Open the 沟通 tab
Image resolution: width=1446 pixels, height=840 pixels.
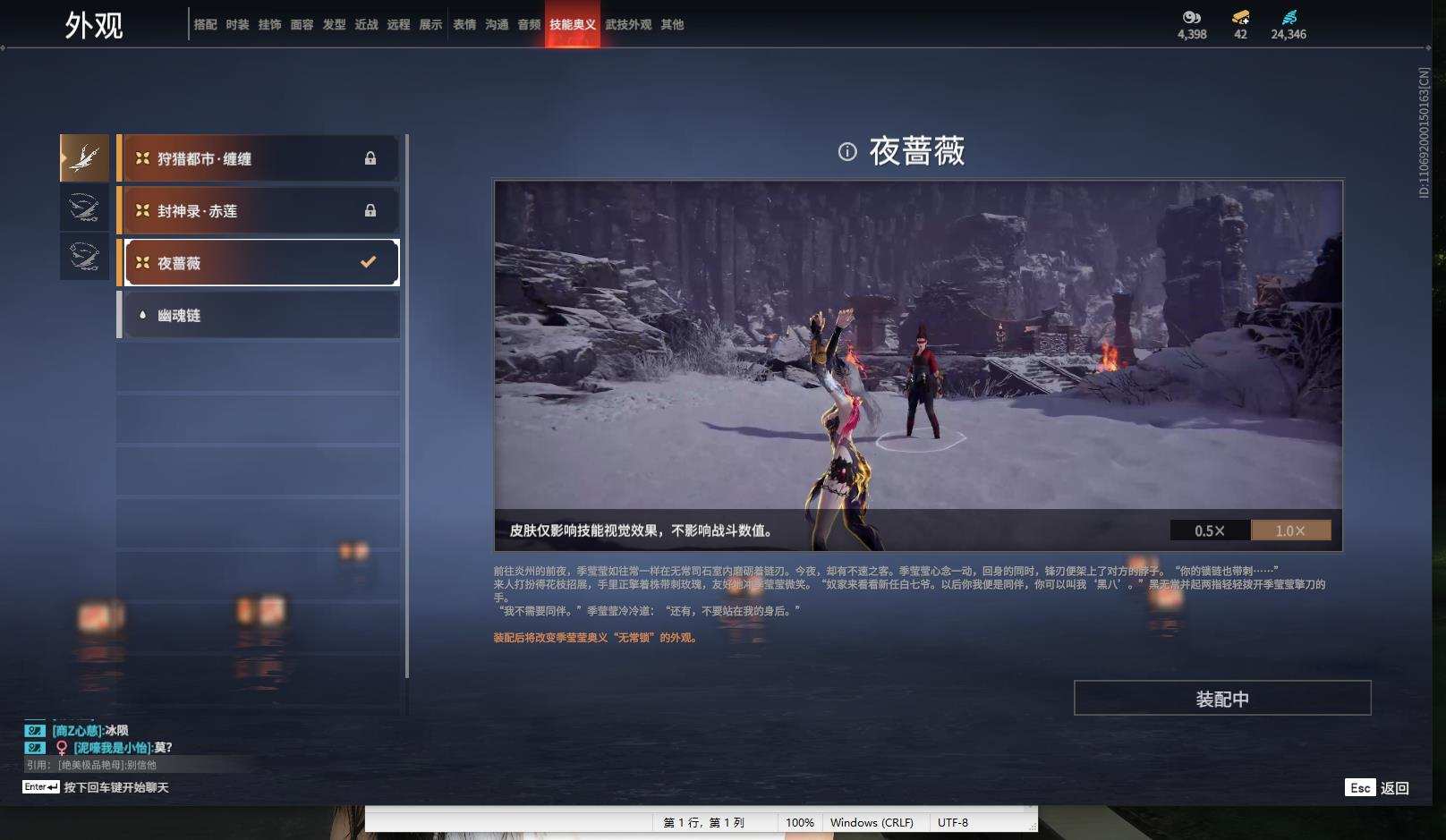coord(497,25)
